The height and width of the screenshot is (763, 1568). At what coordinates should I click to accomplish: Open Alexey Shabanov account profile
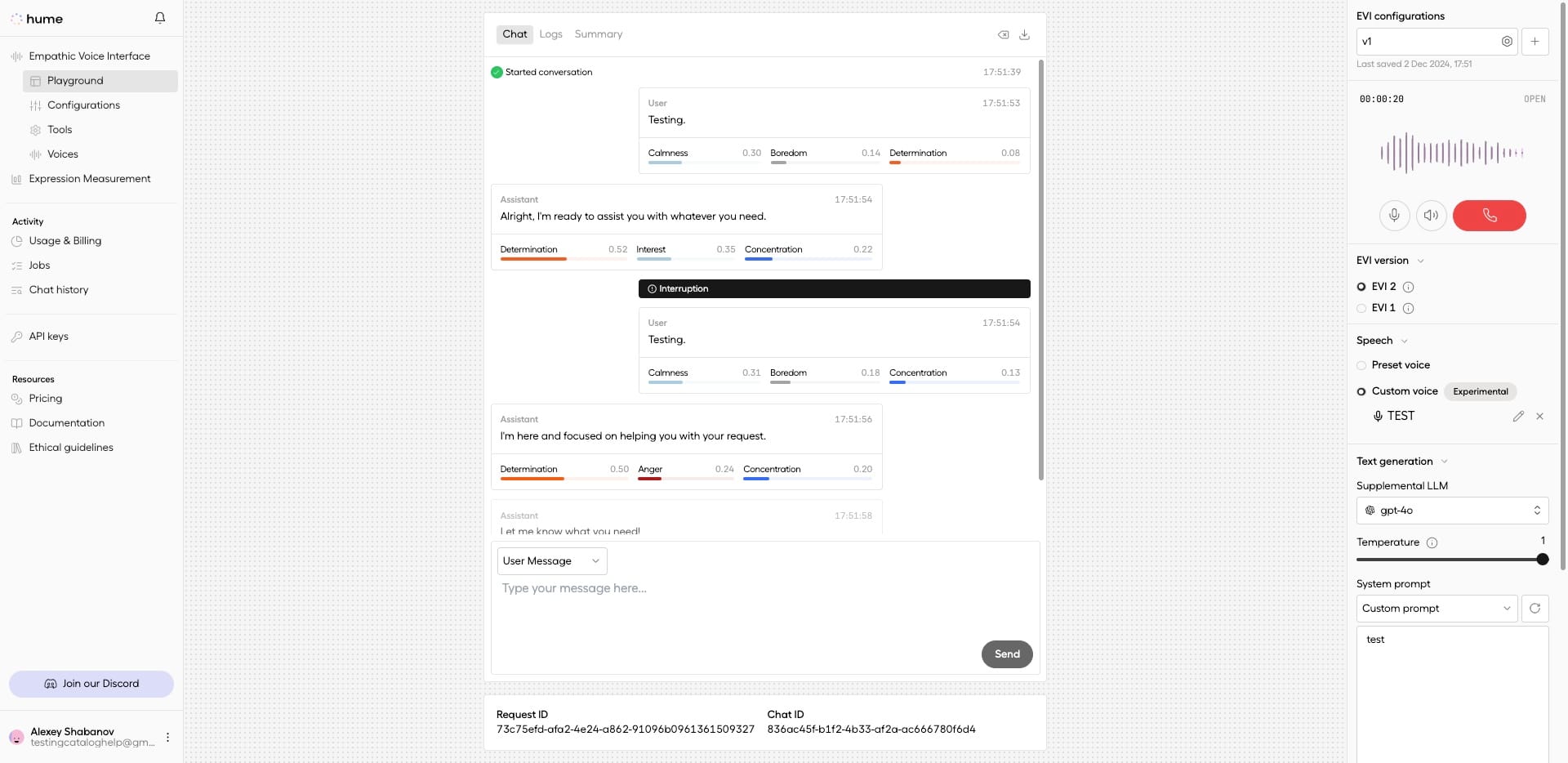[82, 737]
